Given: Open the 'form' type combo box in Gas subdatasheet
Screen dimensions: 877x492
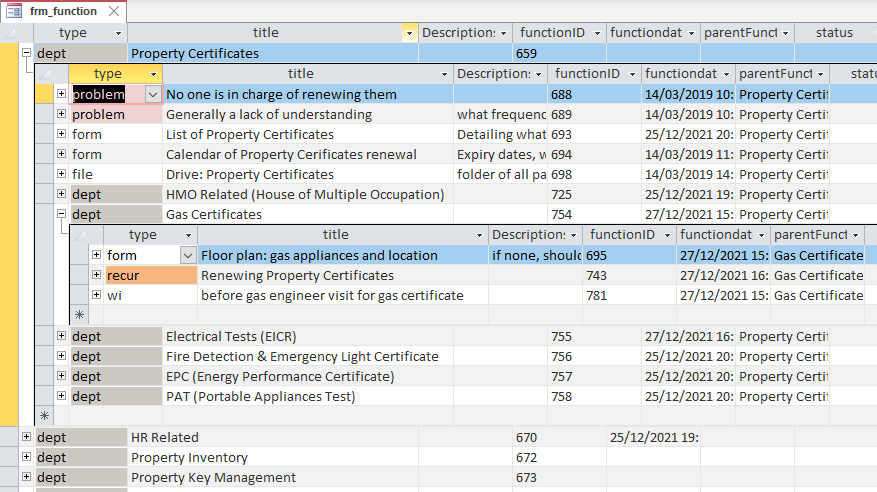Looking at the screenshot, I should pos(187,256).
